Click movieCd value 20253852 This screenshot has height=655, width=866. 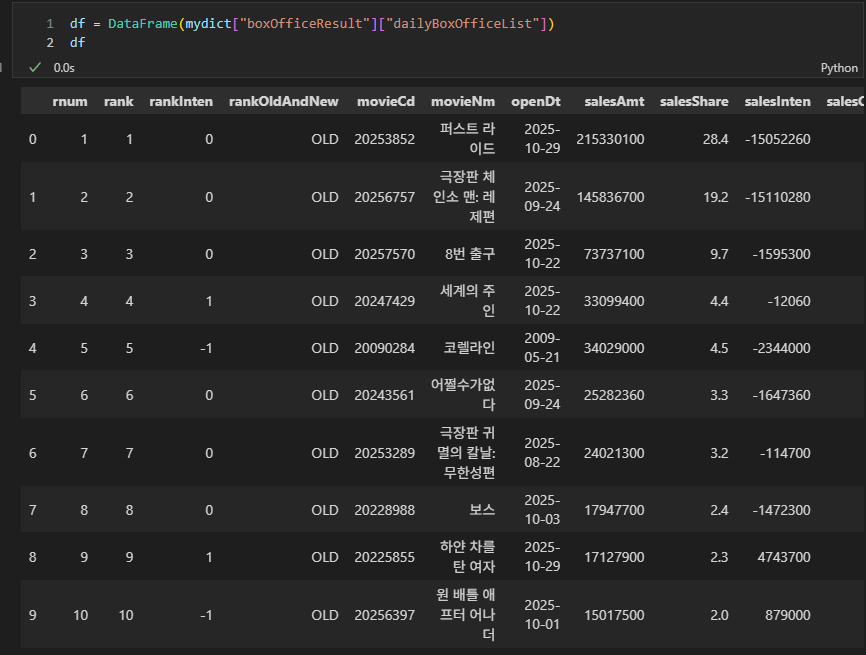click(384, 139)
